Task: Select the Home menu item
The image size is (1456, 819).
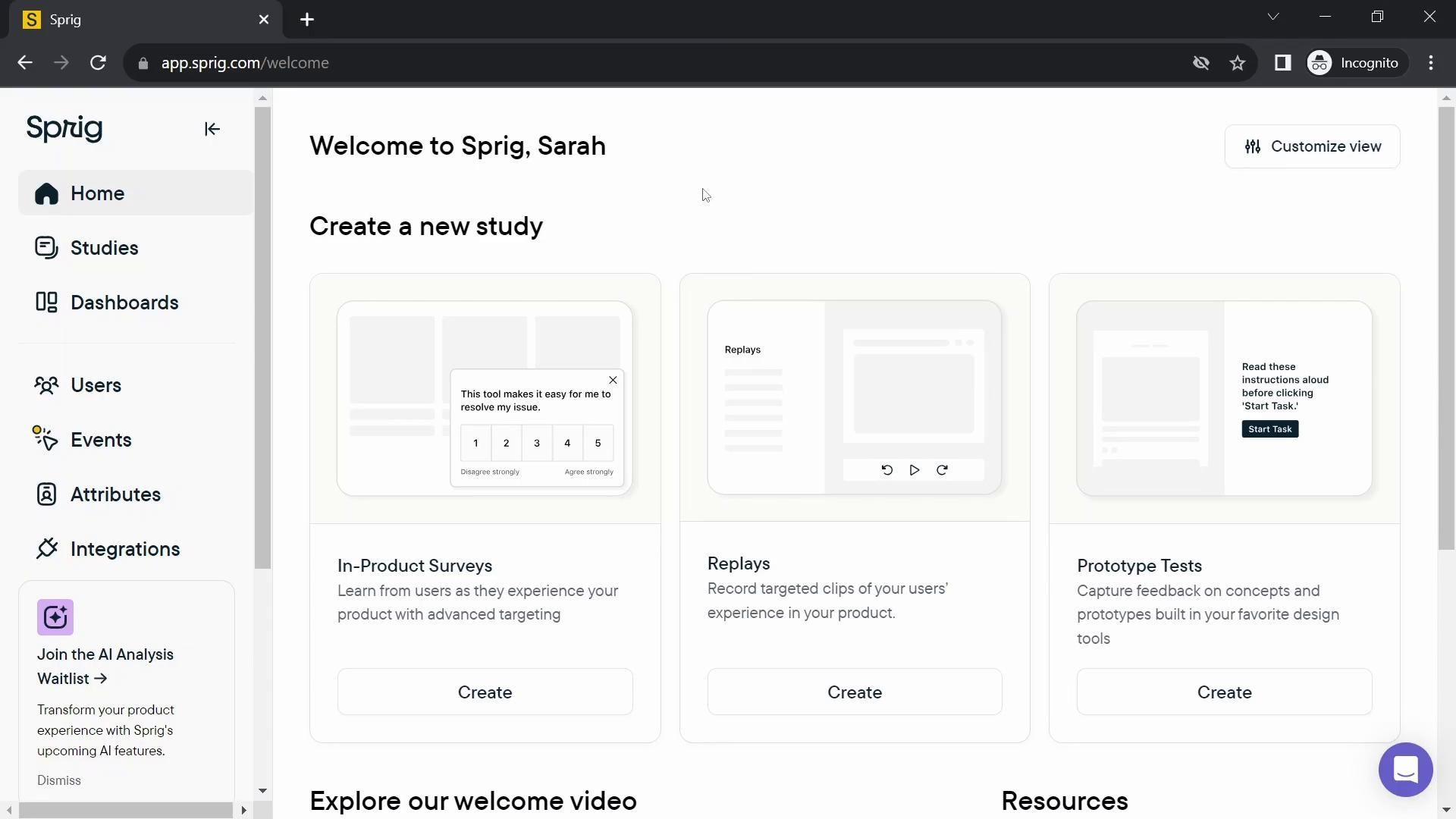Action: 97,193
